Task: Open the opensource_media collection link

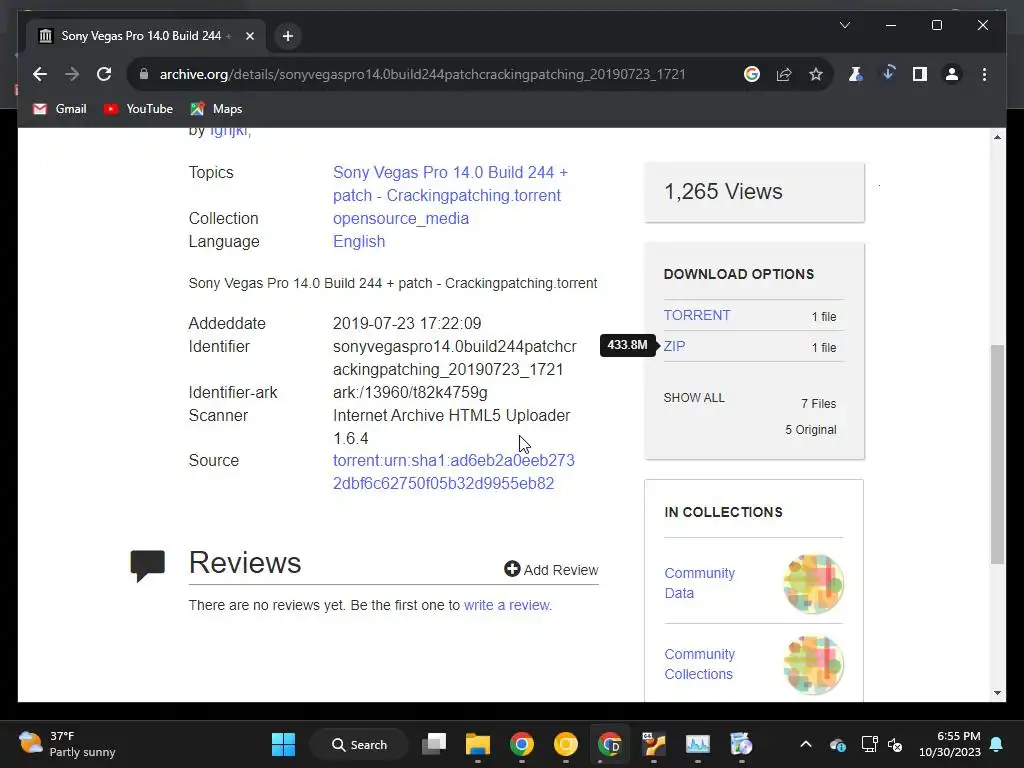Action: pyautogui.click(x=401, y=218)
